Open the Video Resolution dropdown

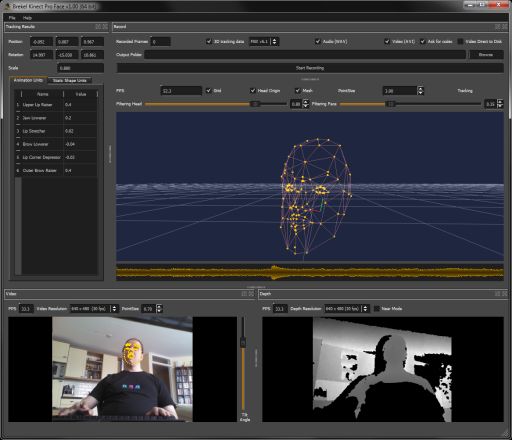point(94,309)
